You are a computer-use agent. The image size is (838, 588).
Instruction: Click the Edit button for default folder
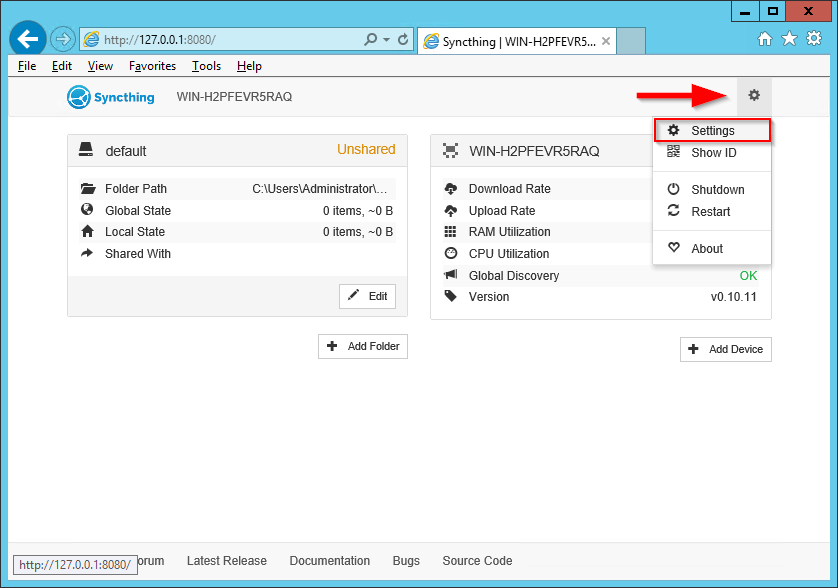[x=367, y=296]
